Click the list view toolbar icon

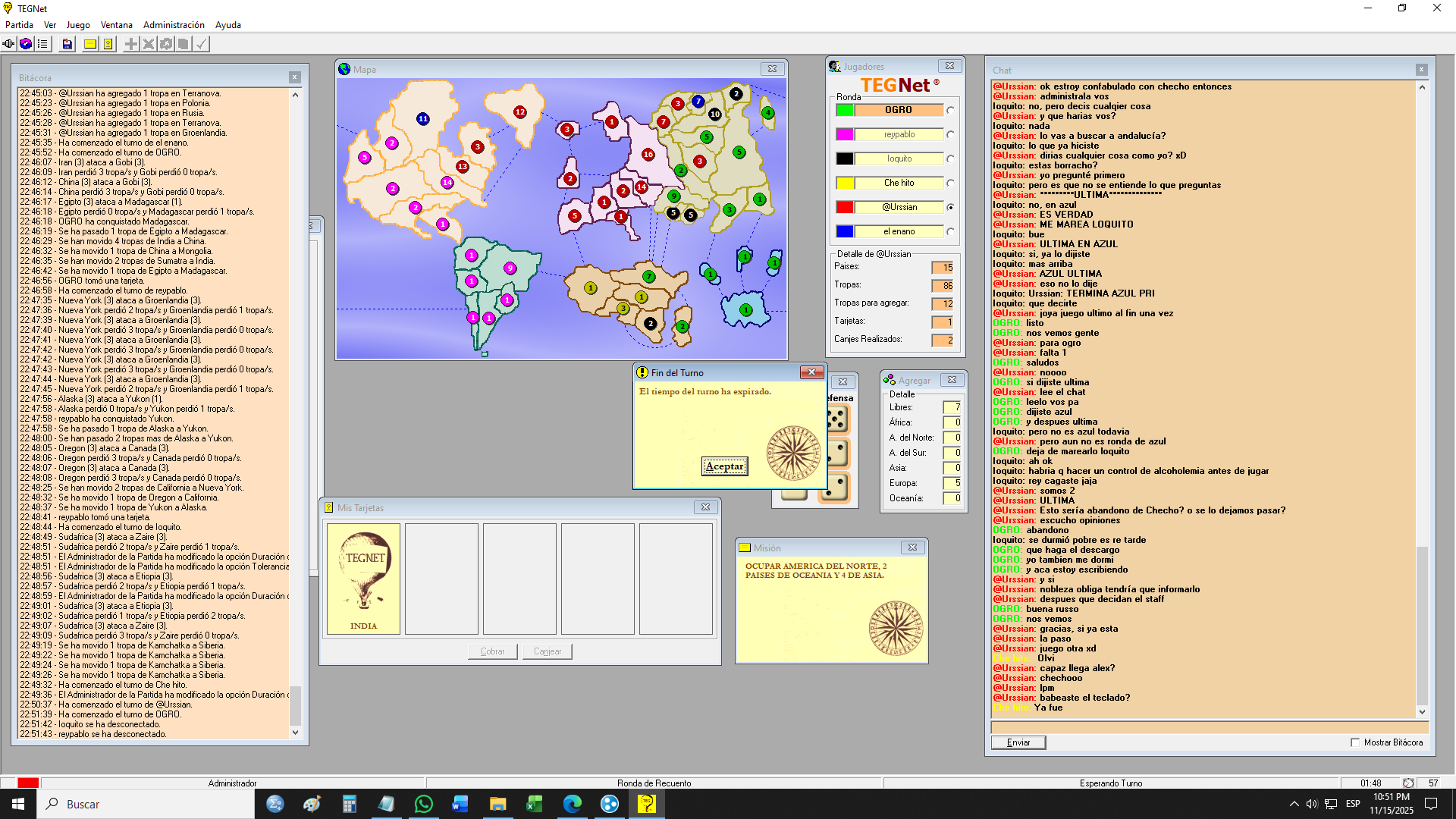pos(42,44)
